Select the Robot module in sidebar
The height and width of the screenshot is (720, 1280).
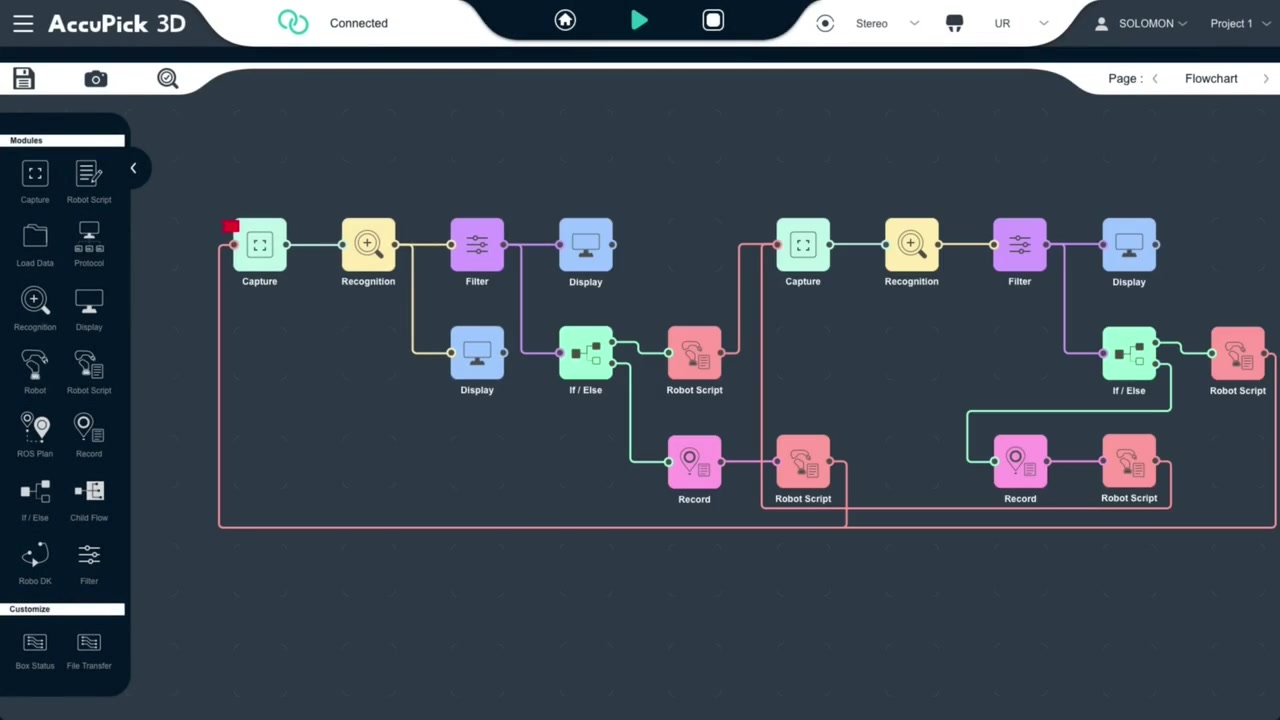pos(35,372)
